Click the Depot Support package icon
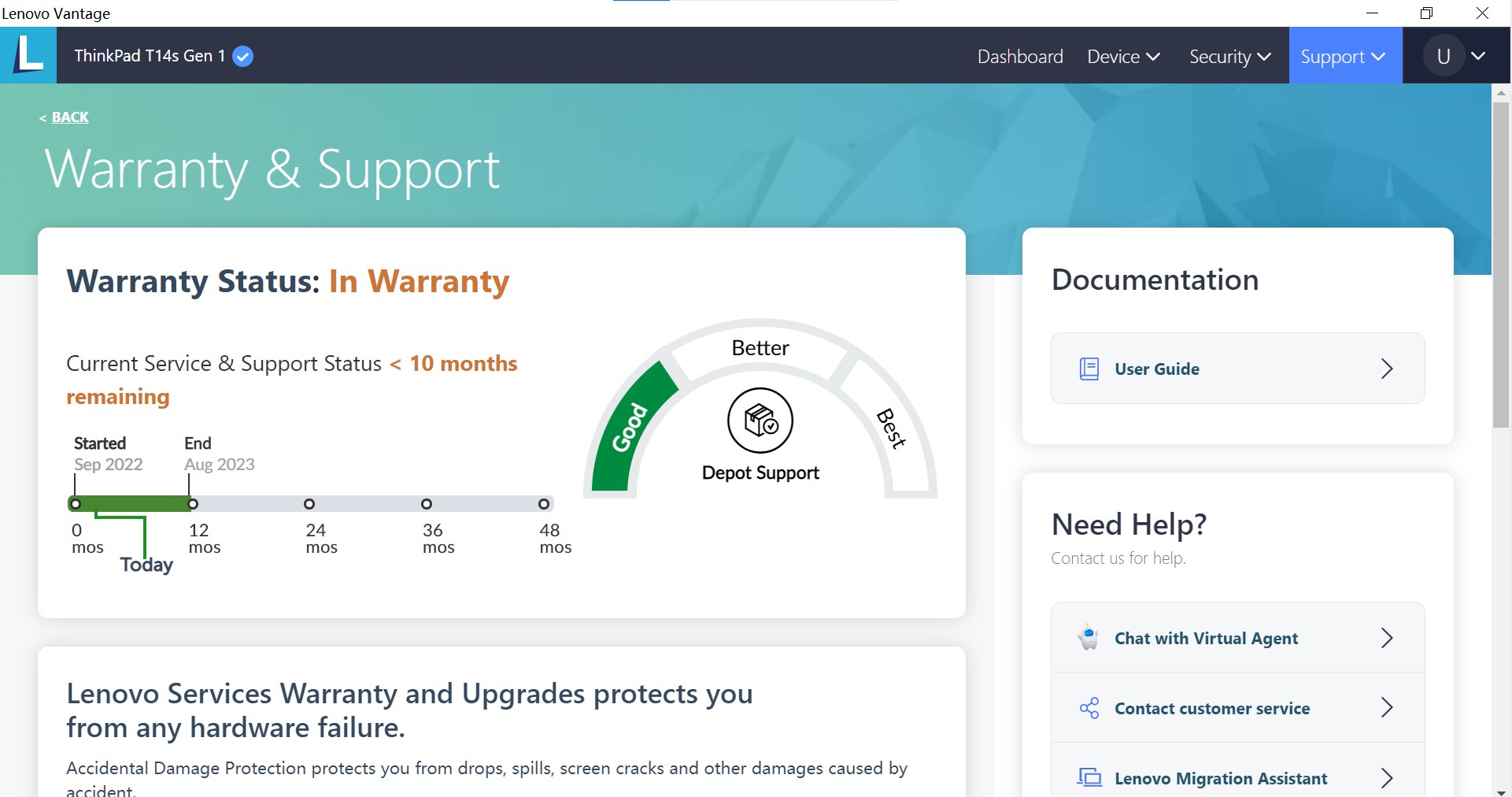 coord(760,421)
